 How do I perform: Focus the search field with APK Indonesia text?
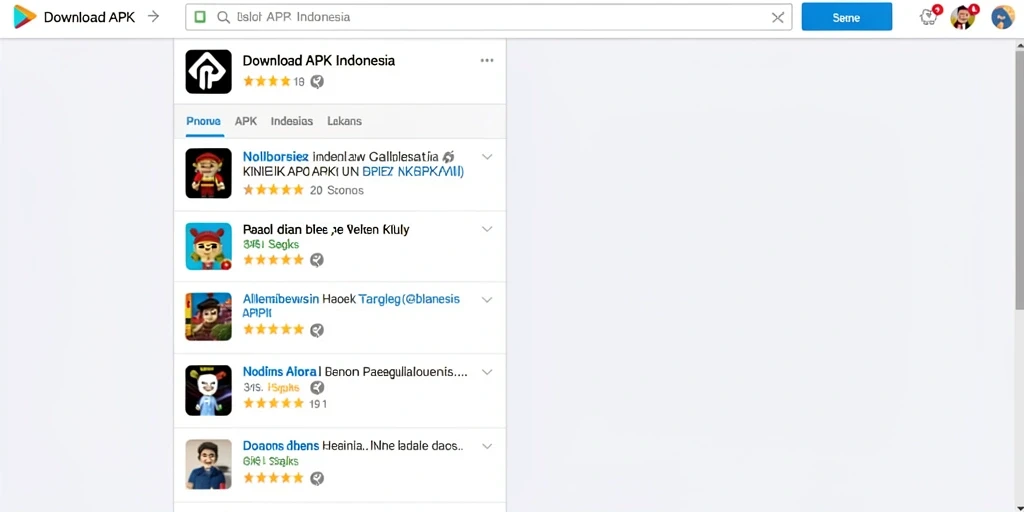[x=488, y=18]
